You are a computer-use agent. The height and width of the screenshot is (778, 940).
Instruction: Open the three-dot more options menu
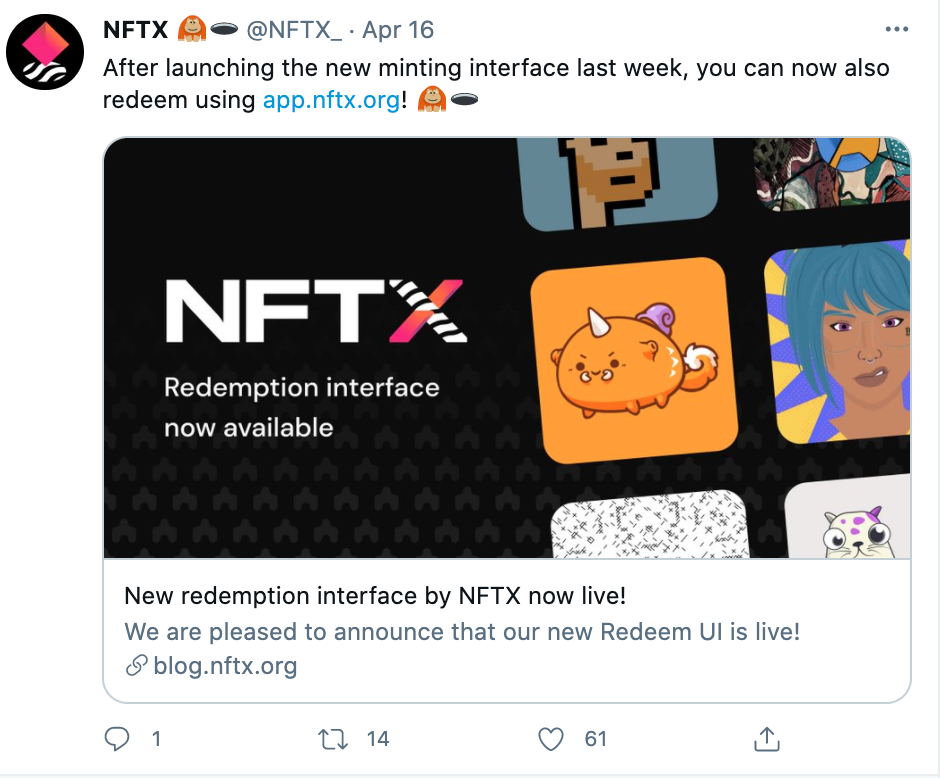(x=896, y=29)
